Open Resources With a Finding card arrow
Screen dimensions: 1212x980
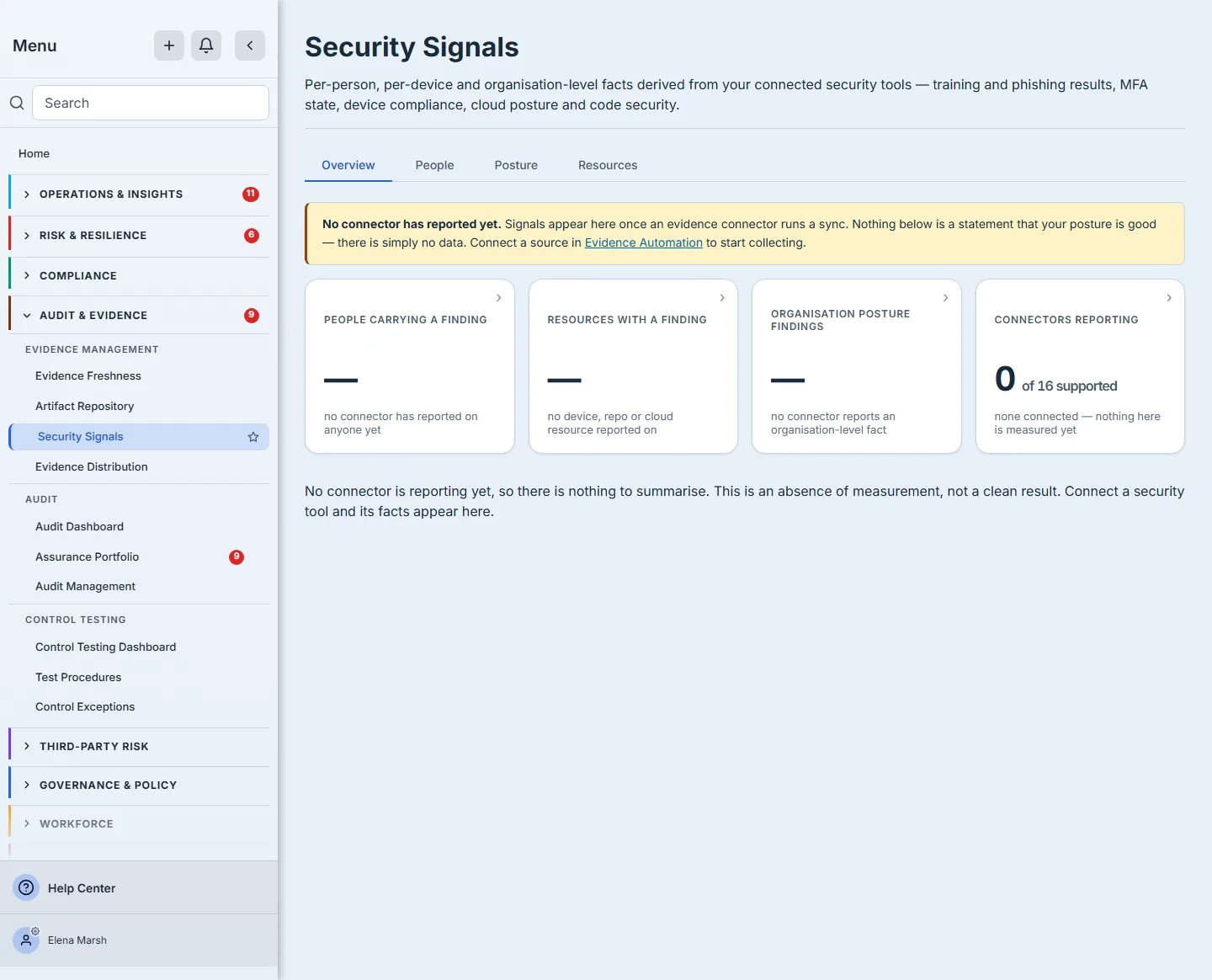(x=722, y=298)
